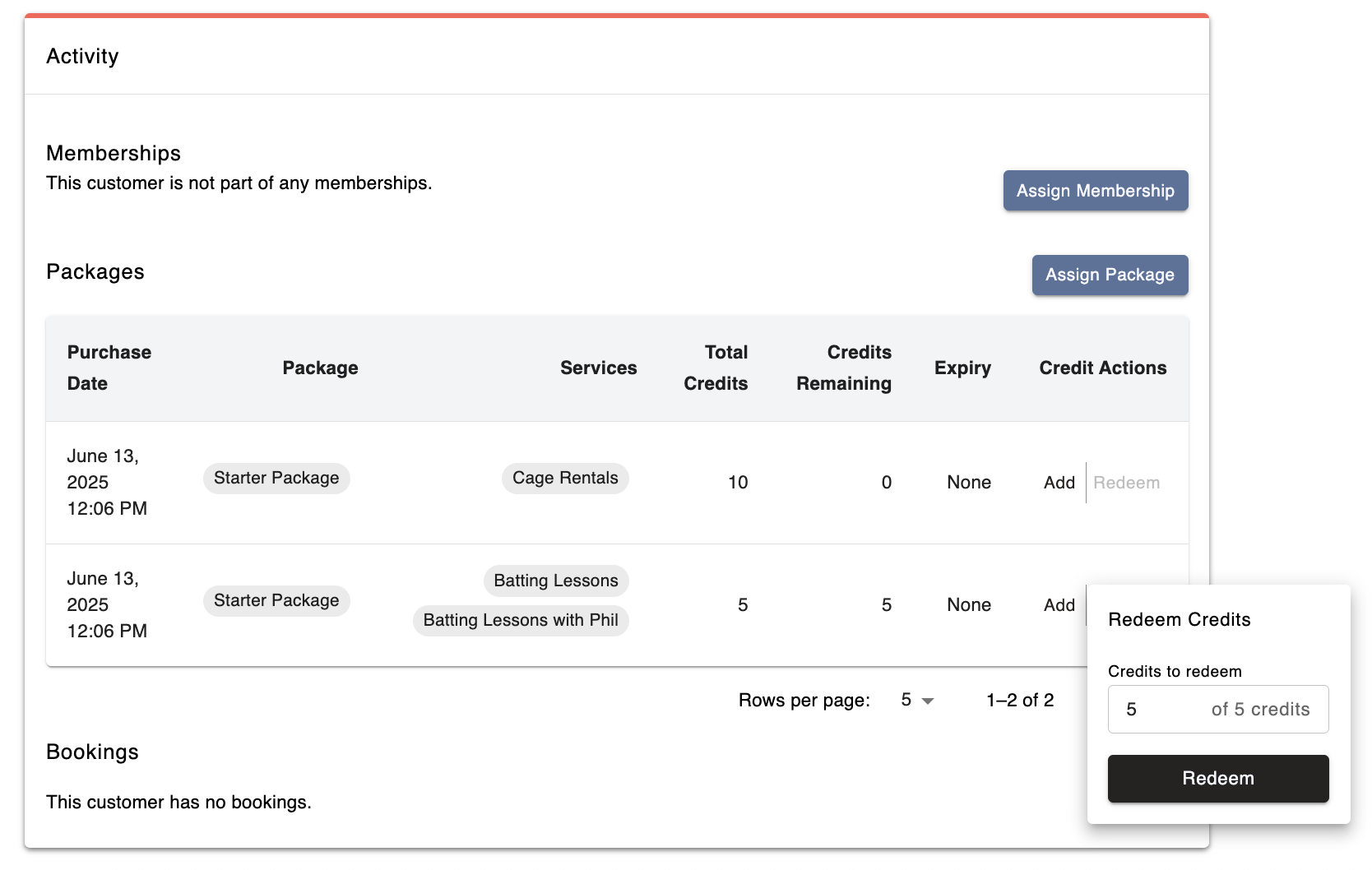1372x870 pixels.
Task: Add credits to the Batting Lessons package
Action: pos(1059,605)
